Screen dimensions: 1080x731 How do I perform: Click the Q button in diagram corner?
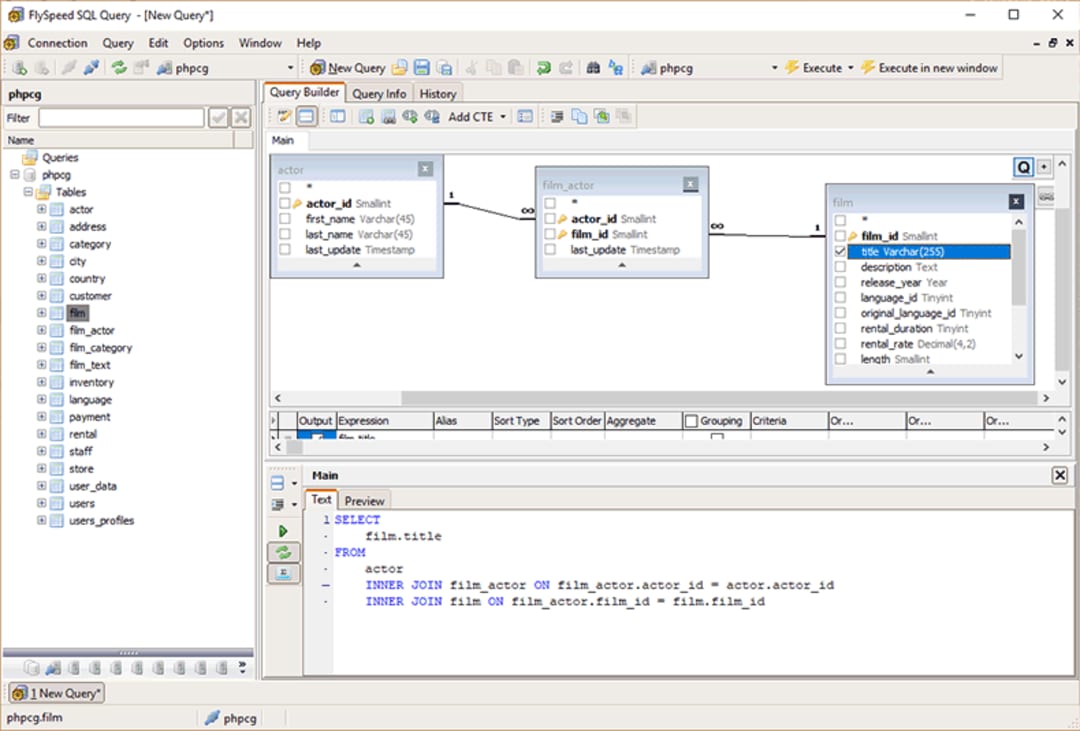click(1023, 167)
